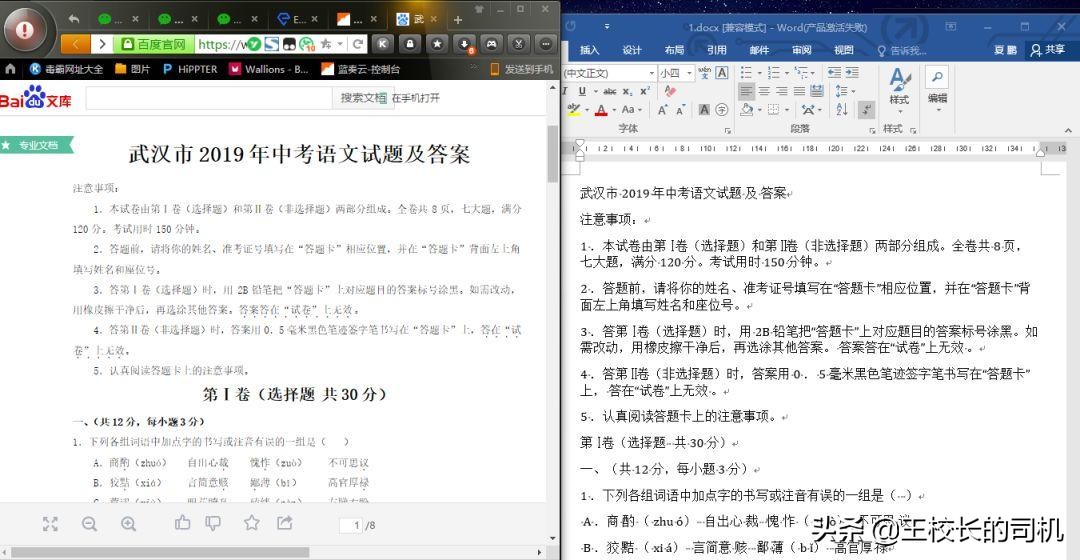Viewport: 1080px width, 560px height.
Task: Click the Share button in Word
Action: pos(1048,50)
